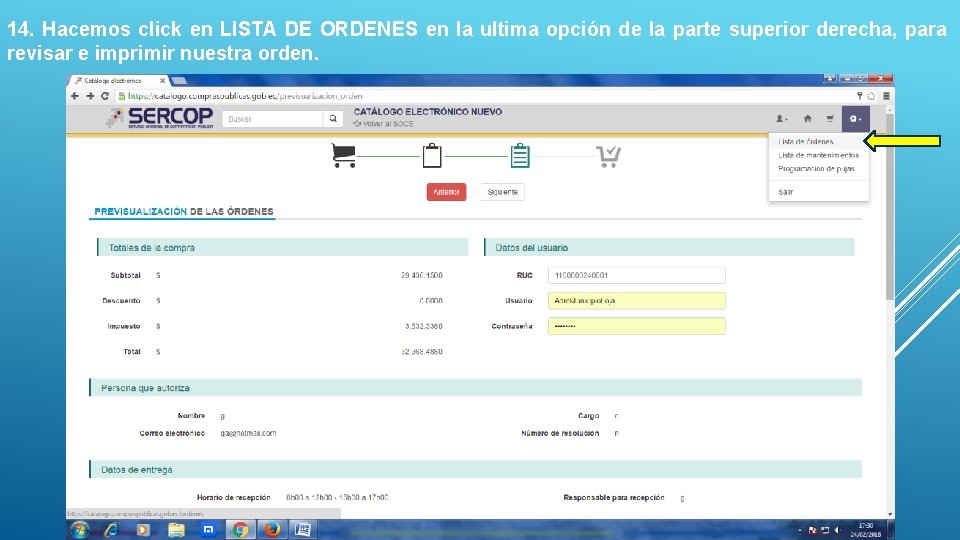Click the PREVISUALIZACIÓN DE LAS ÓRDENES heading
Screen dimensions: 960x540
184,211
